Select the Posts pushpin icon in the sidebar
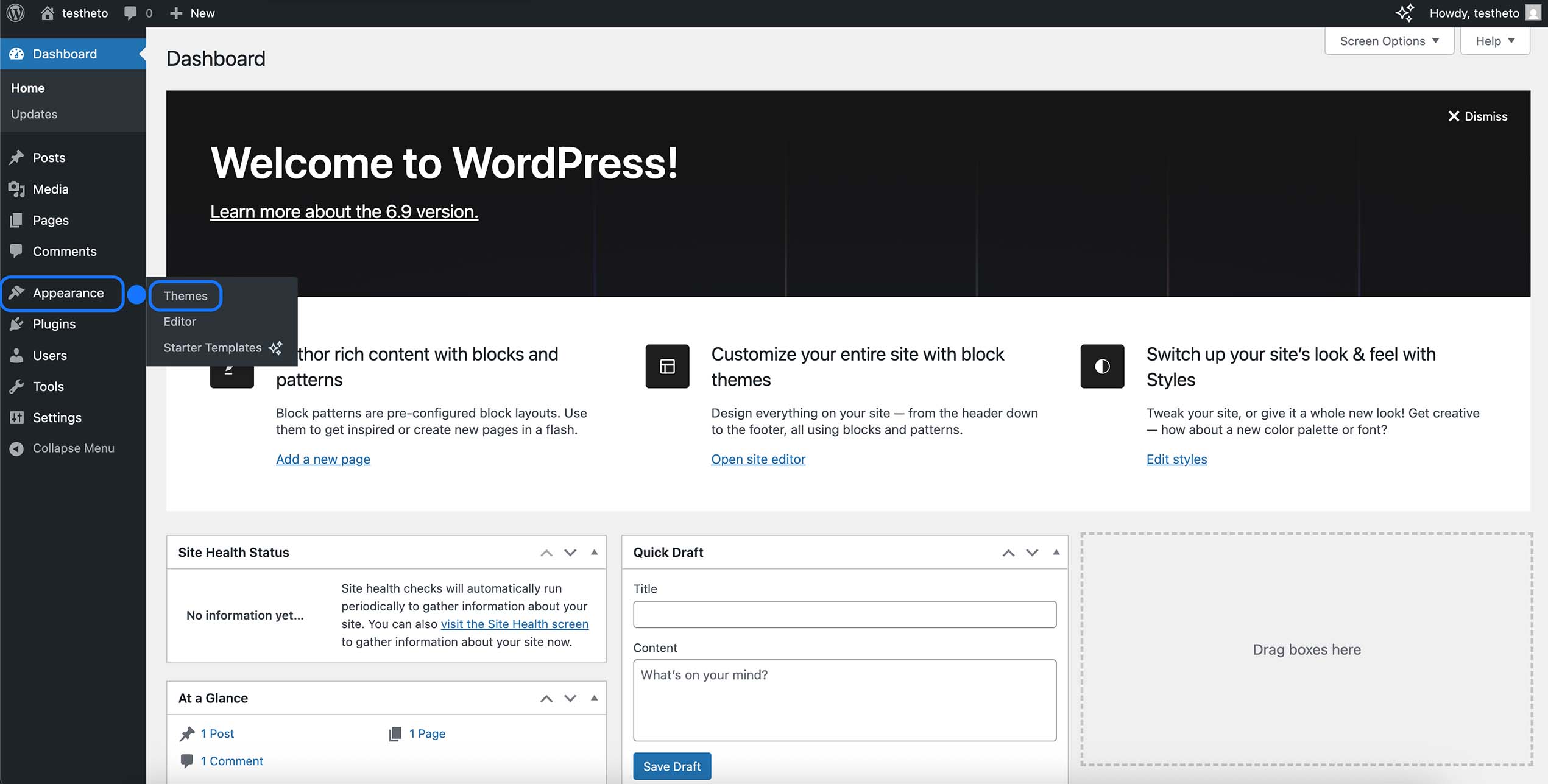 (x=17, y=157)
